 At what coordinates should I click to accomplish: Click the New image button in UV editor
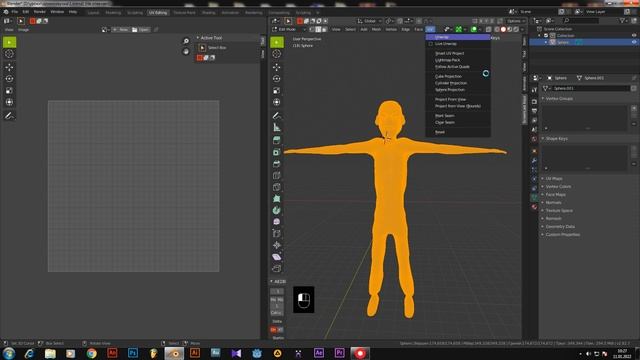pos(121,30)
